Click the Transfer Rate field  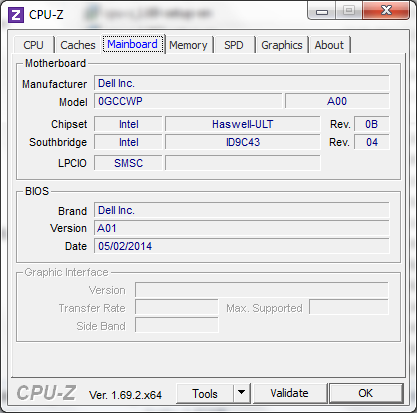(177, 308)
